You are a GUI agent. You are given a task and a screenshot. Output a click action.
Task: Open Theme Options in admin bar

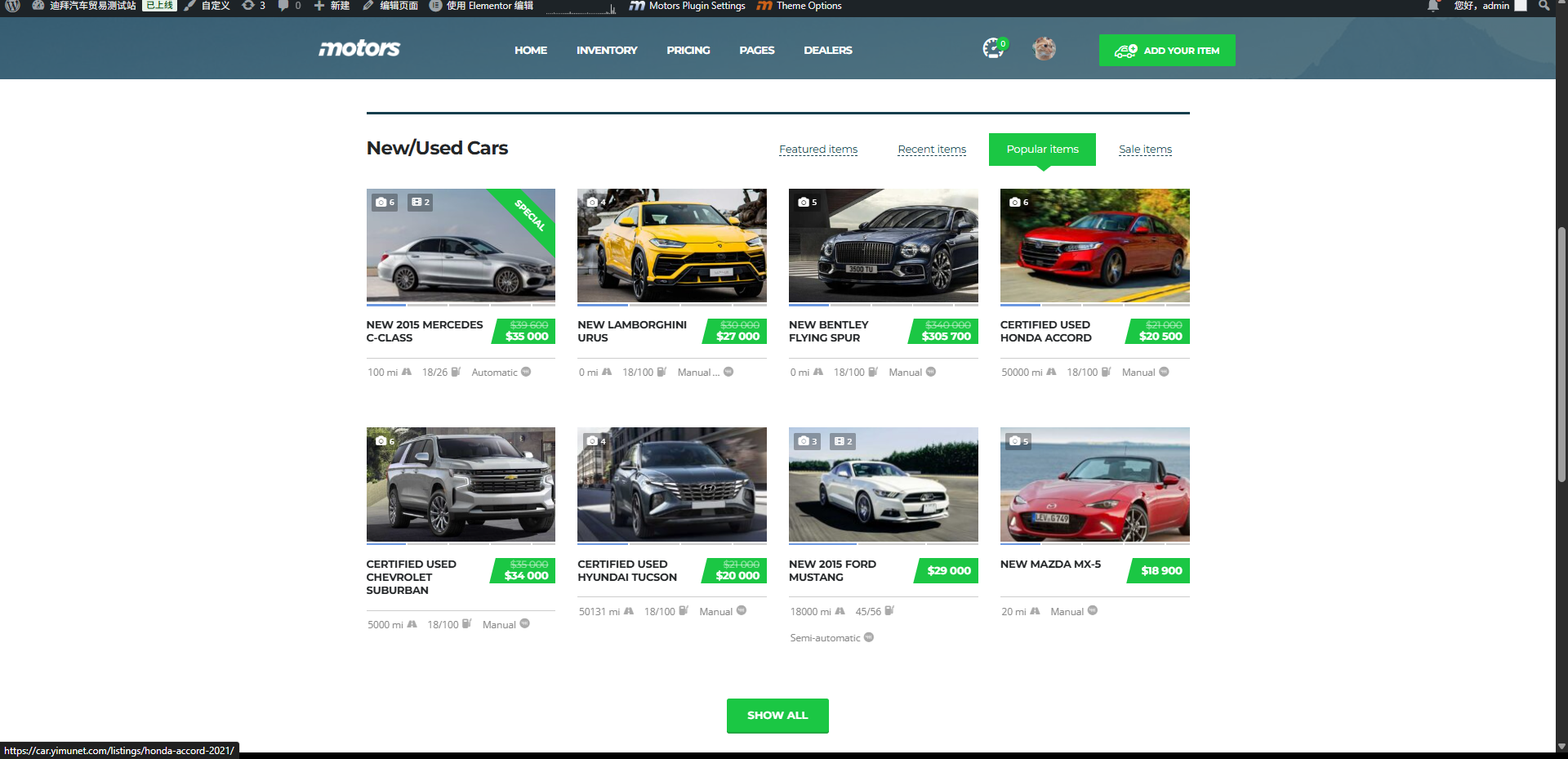[800, 6]
